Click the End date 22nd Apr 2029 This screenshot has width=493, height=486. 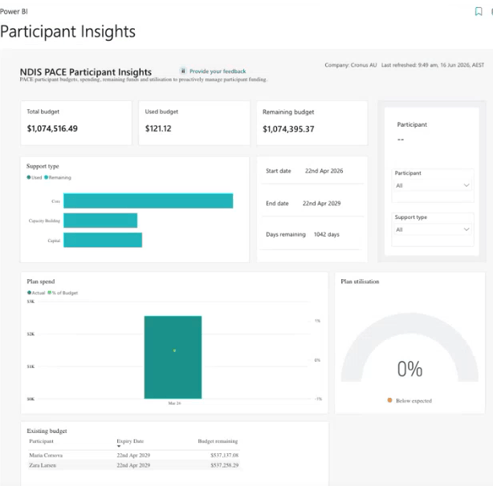click(322, 203)
